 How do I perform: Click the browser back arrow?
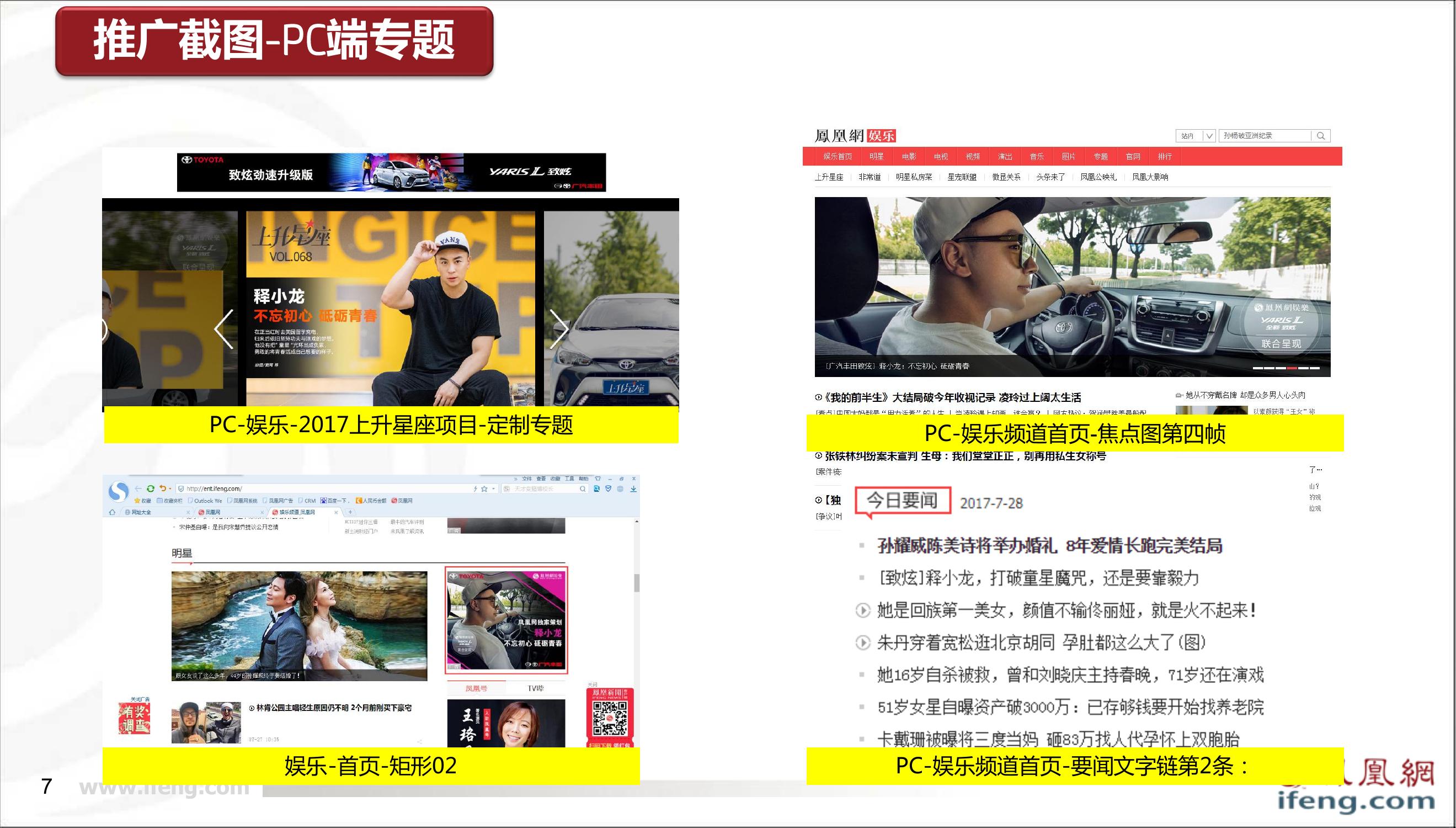(x=138, y=489)
